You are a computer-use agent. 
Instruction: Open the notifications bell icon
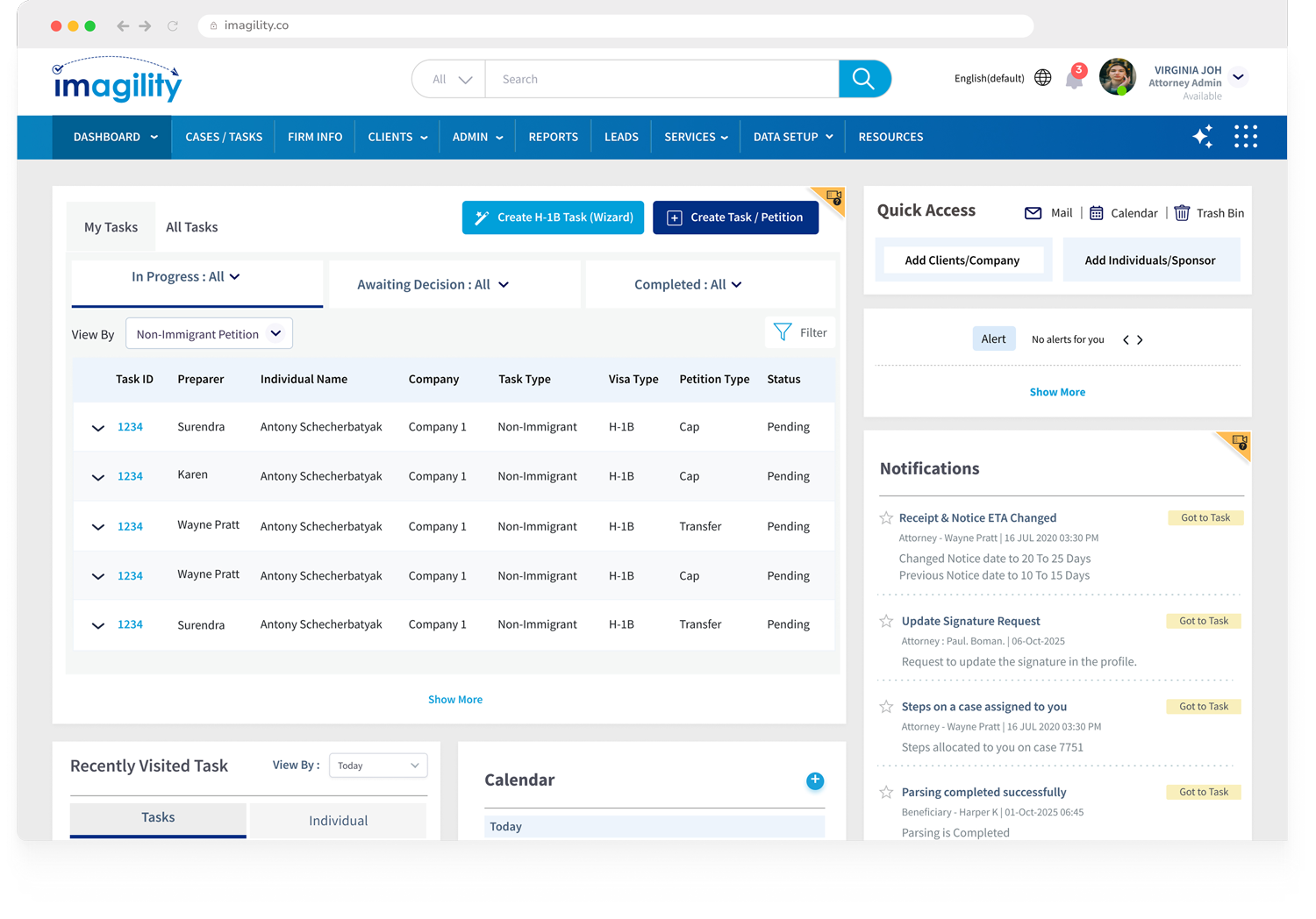1074,80
